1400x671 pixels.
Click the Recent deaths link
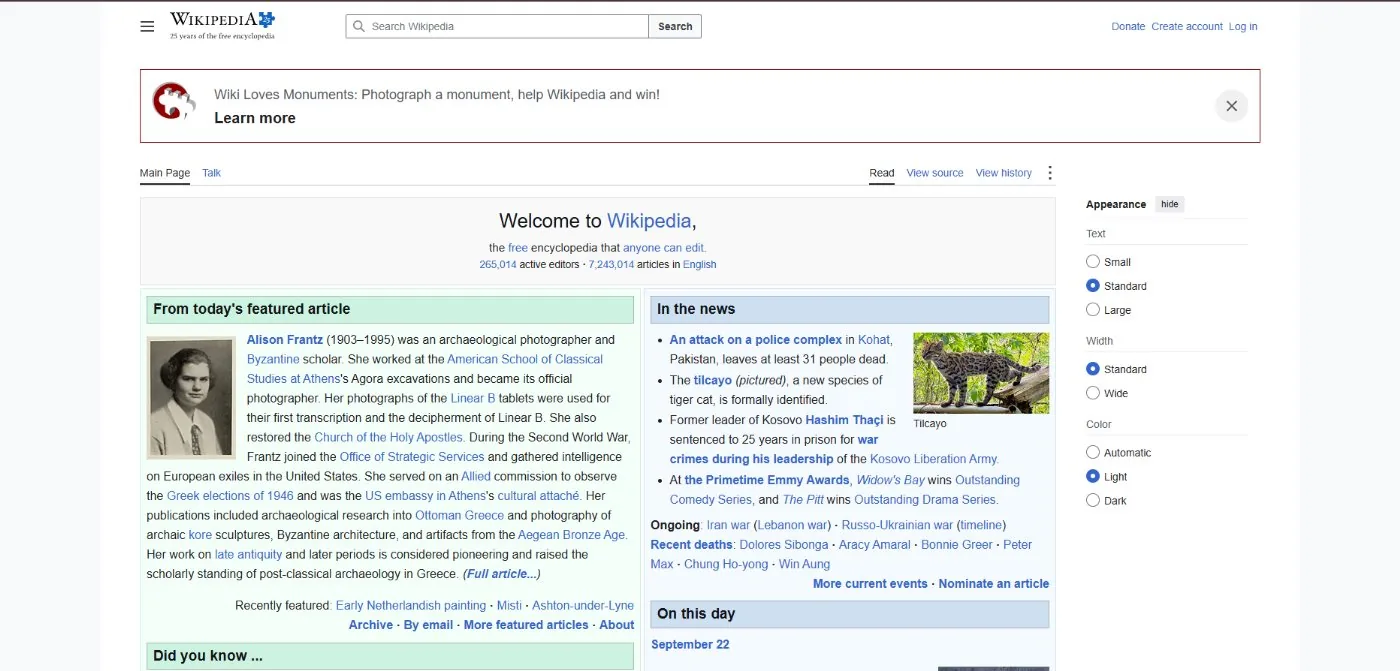coord(693,545)
